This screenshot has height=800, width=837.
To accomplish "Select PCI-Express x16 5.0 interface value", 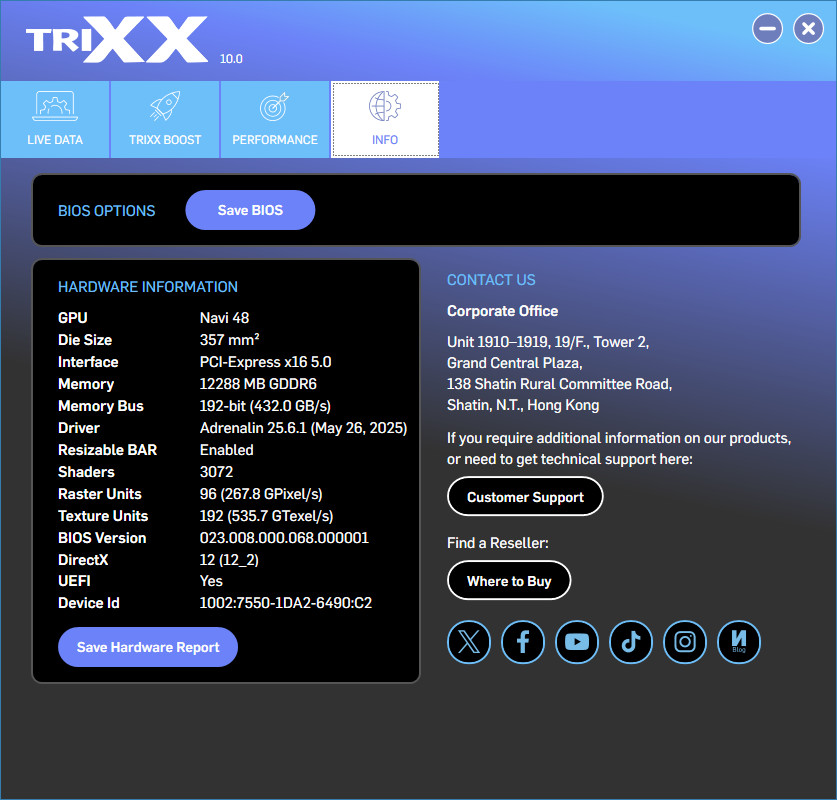I will [265, 362].
